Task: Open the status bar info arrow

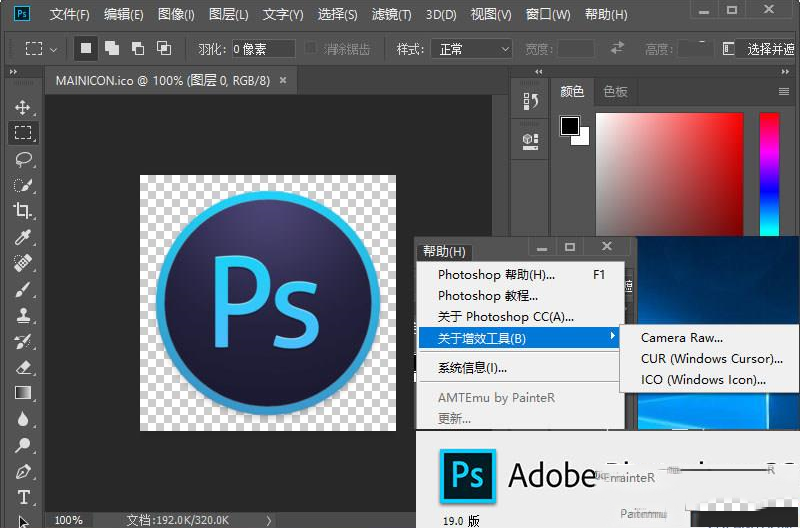Action: 269,520
